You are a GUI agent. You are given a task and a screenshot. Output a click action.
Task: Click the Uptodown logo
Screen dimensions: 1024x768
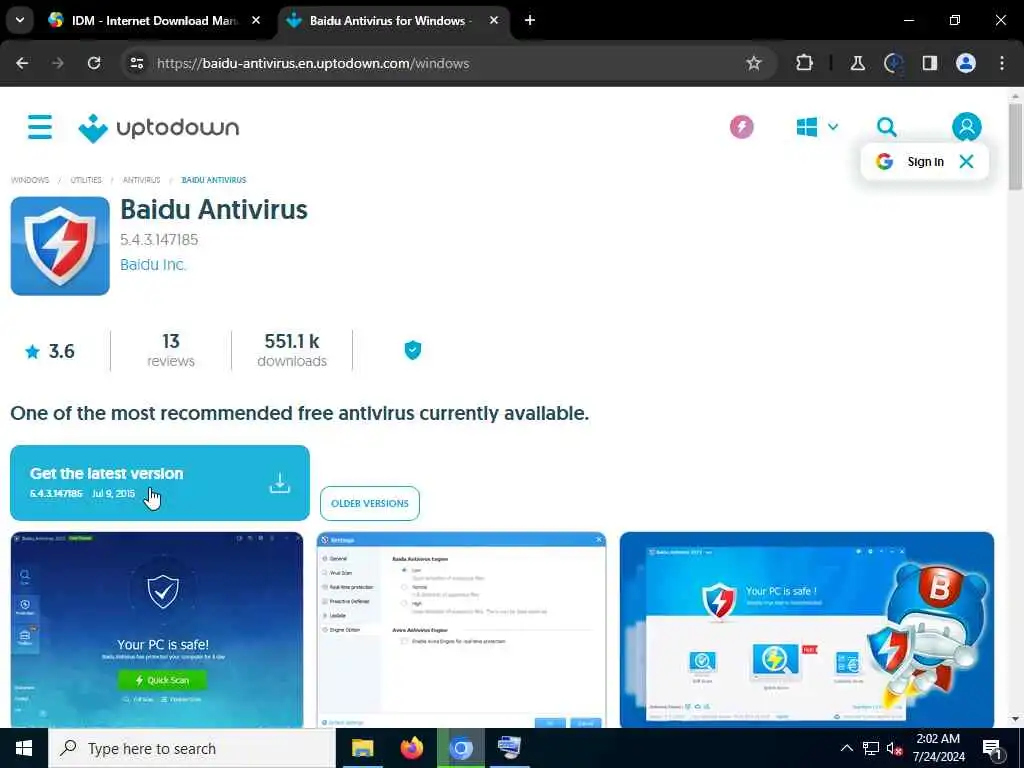click(x=159, y=128)
